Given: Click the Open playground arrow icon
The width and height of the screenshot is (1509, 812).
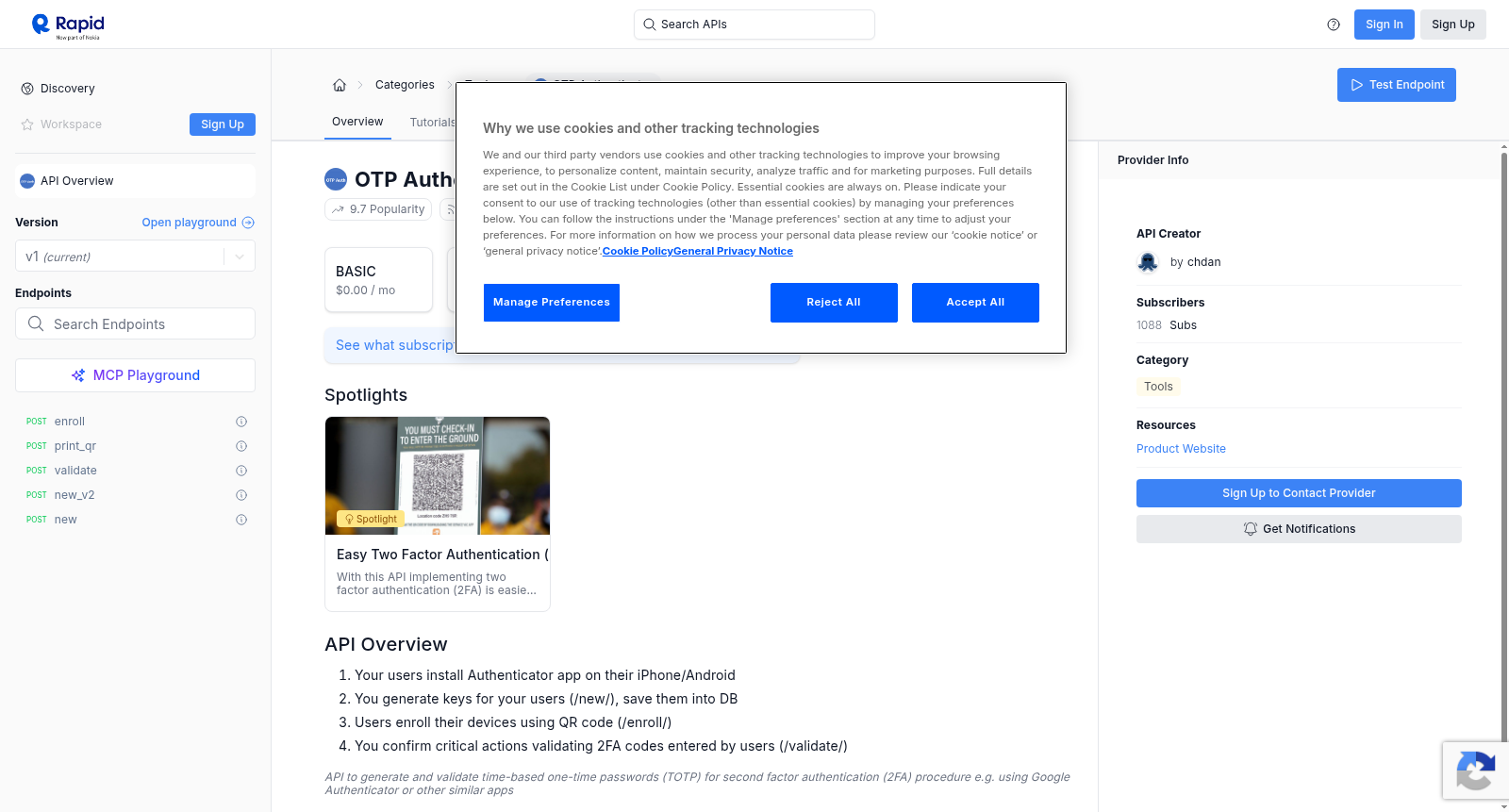Looking at the screenshot, I should (x=248, y=223).
